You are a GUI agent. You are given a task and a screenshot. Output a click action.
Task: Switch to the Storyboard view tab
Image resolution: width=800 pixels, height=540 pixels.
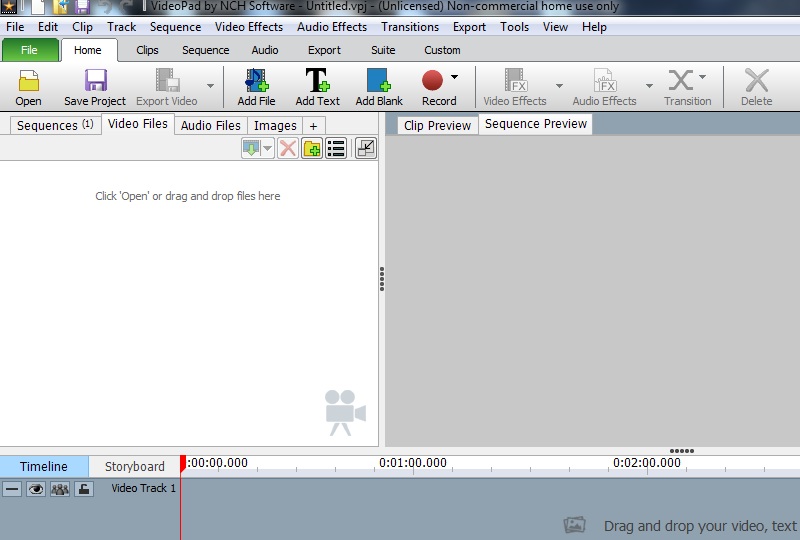135,467
